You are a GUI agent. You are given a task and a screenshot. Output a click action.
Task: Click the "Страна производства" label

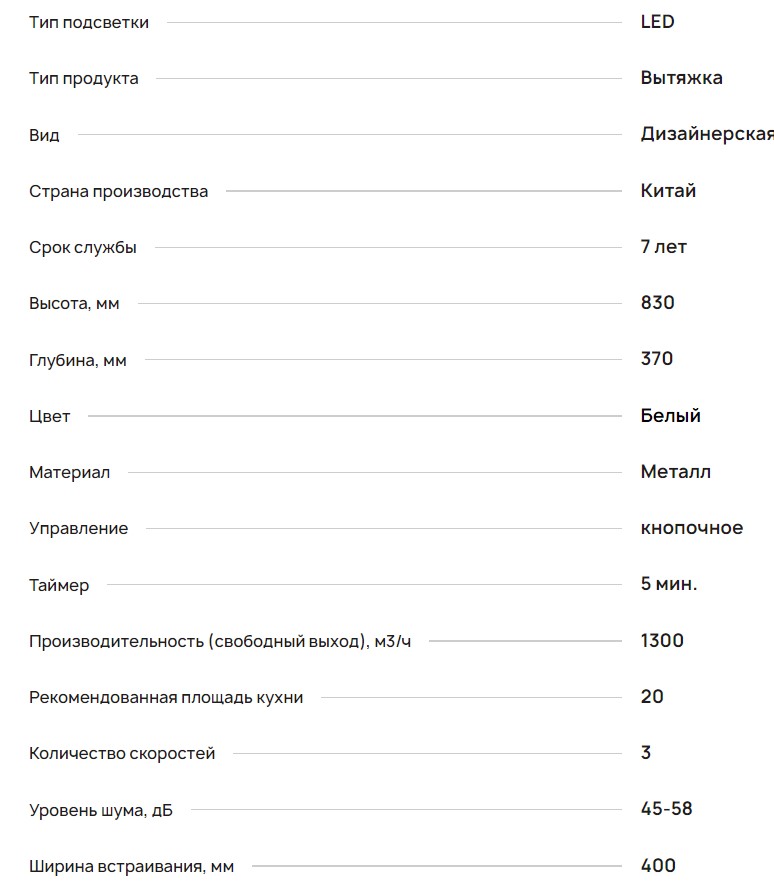[118, 191]
